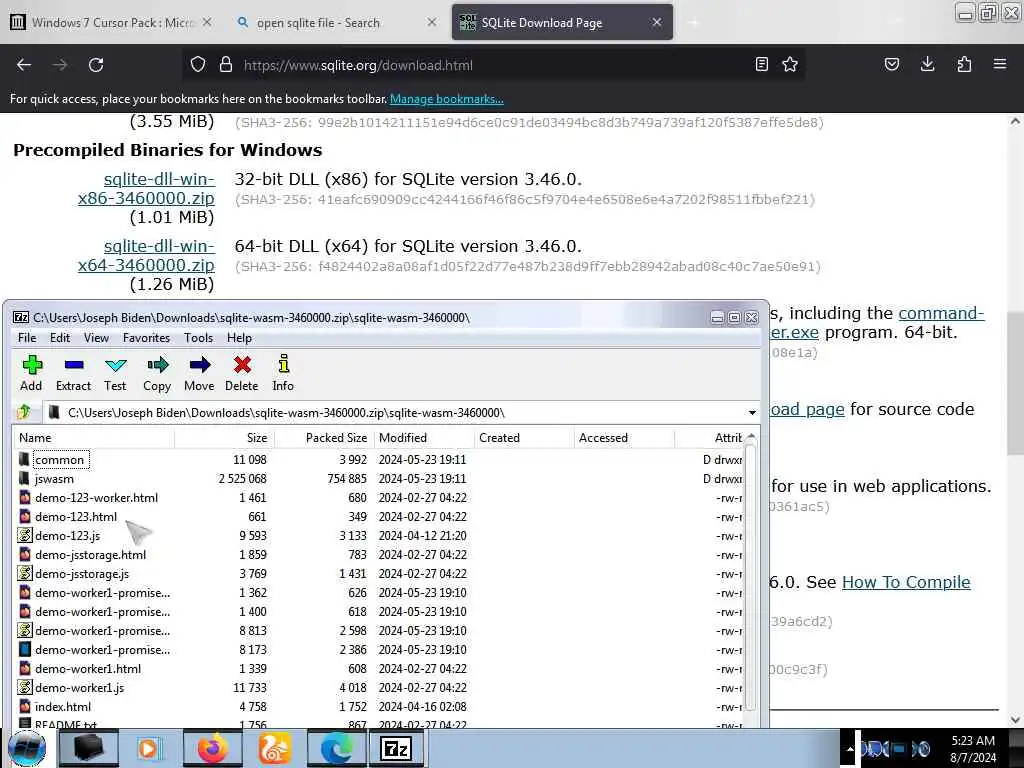Sort by Modified column header
Screen dimensions: 1024x768
pyautogui.click(x=424, y=438)
